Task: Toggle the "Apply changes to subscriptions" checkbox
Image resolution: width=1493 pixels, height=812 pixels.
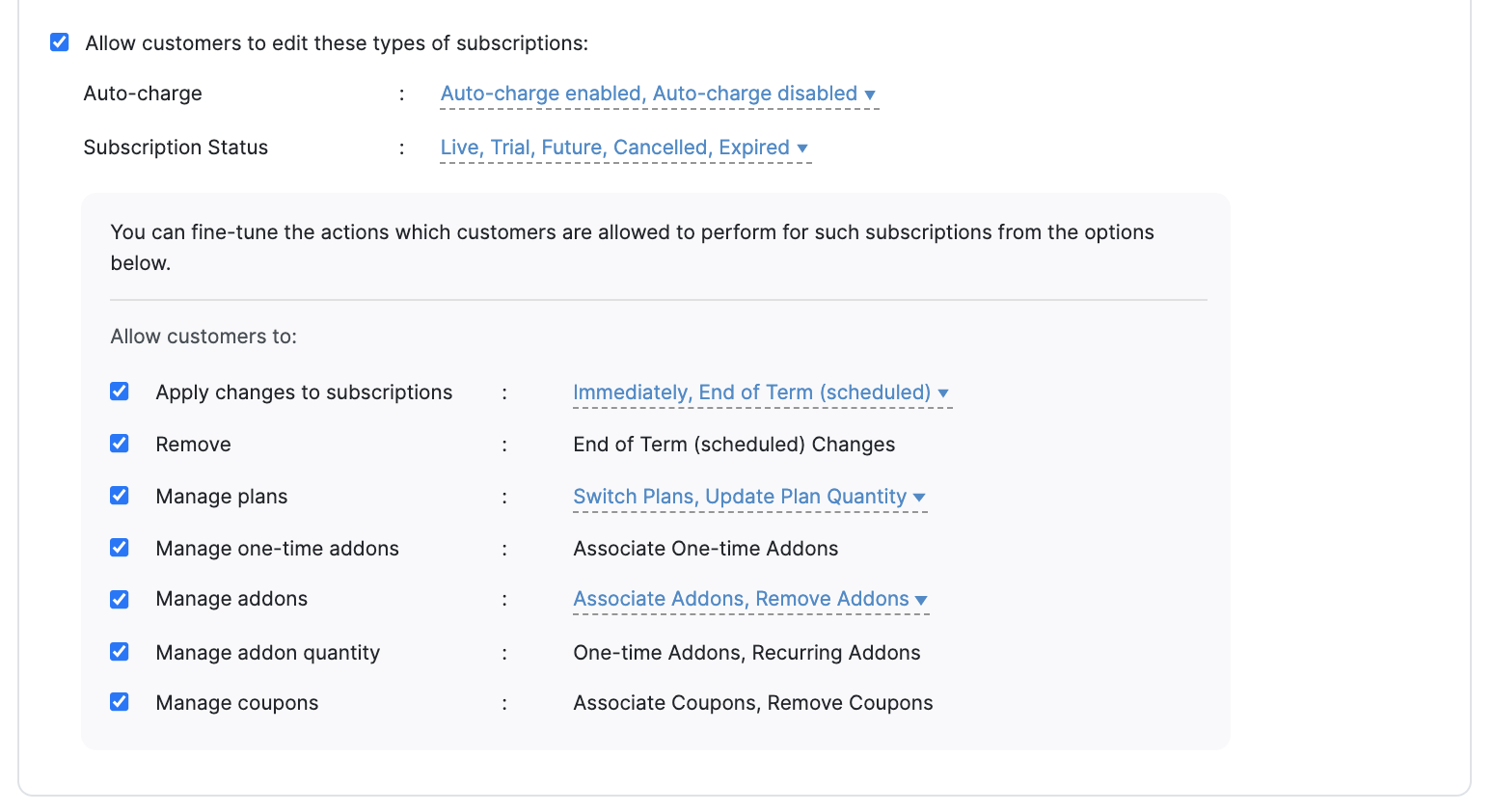Action: 119,391
